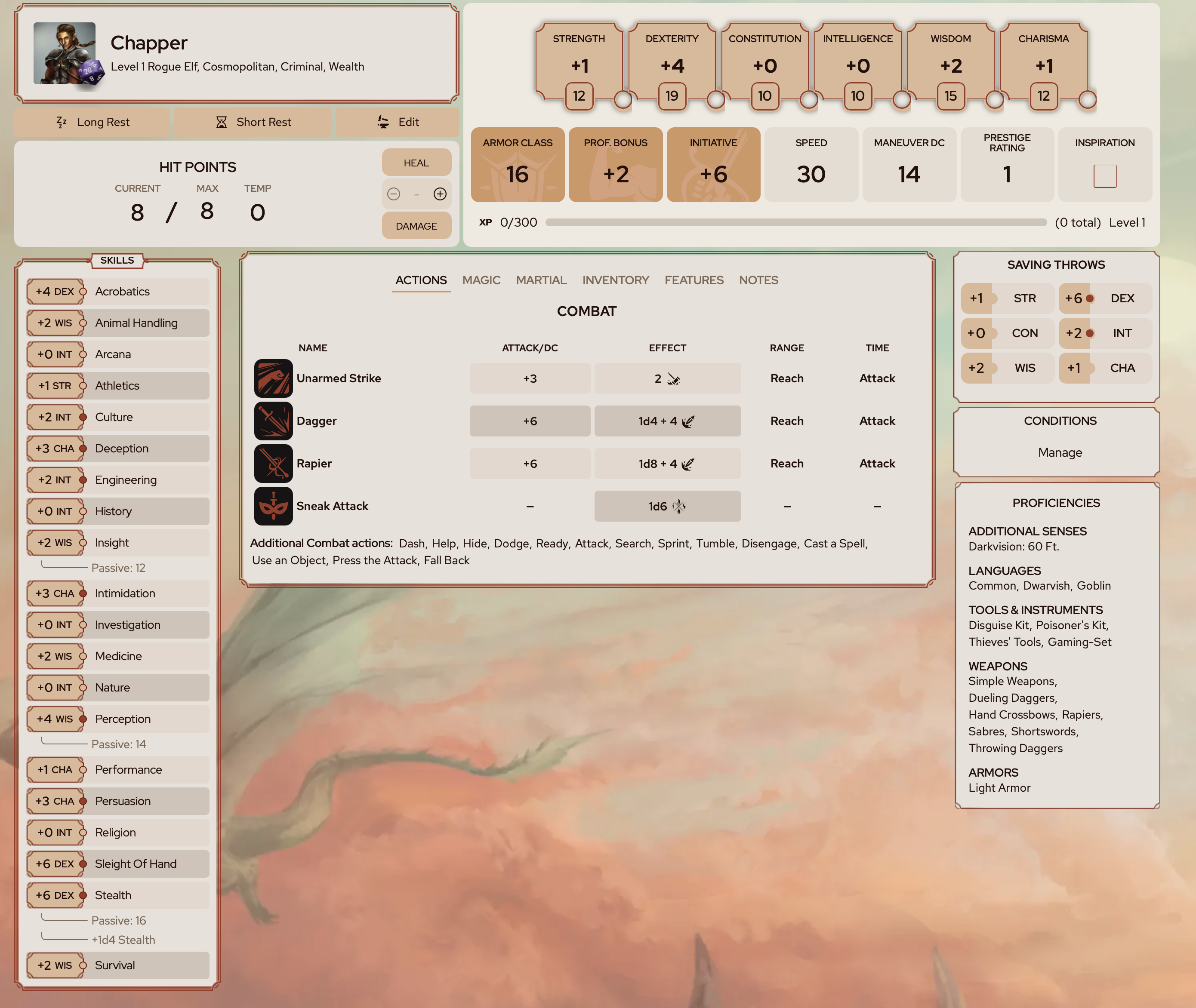
Task: Click the Dash combat action
Action: pyautogui.click(x=412, y=544)
